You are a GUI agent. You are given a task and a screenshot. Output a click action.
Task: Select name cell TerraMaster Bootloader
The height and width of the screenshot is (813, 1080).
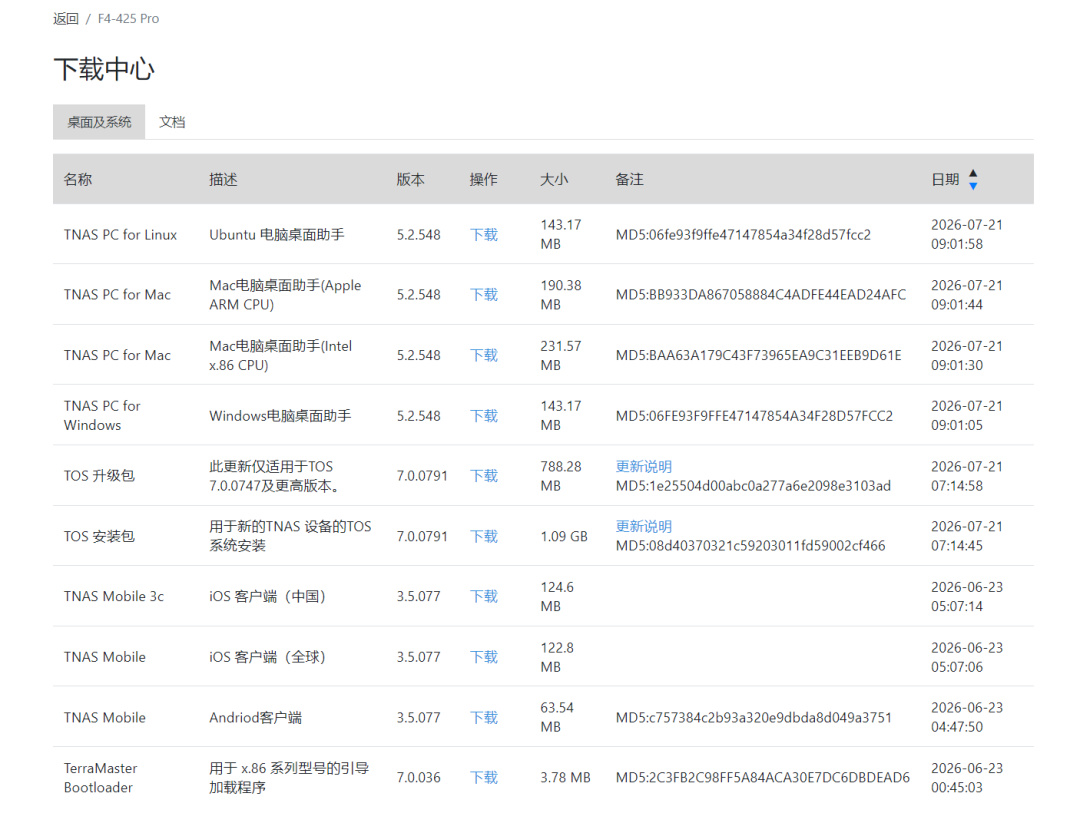click(101, 778)
